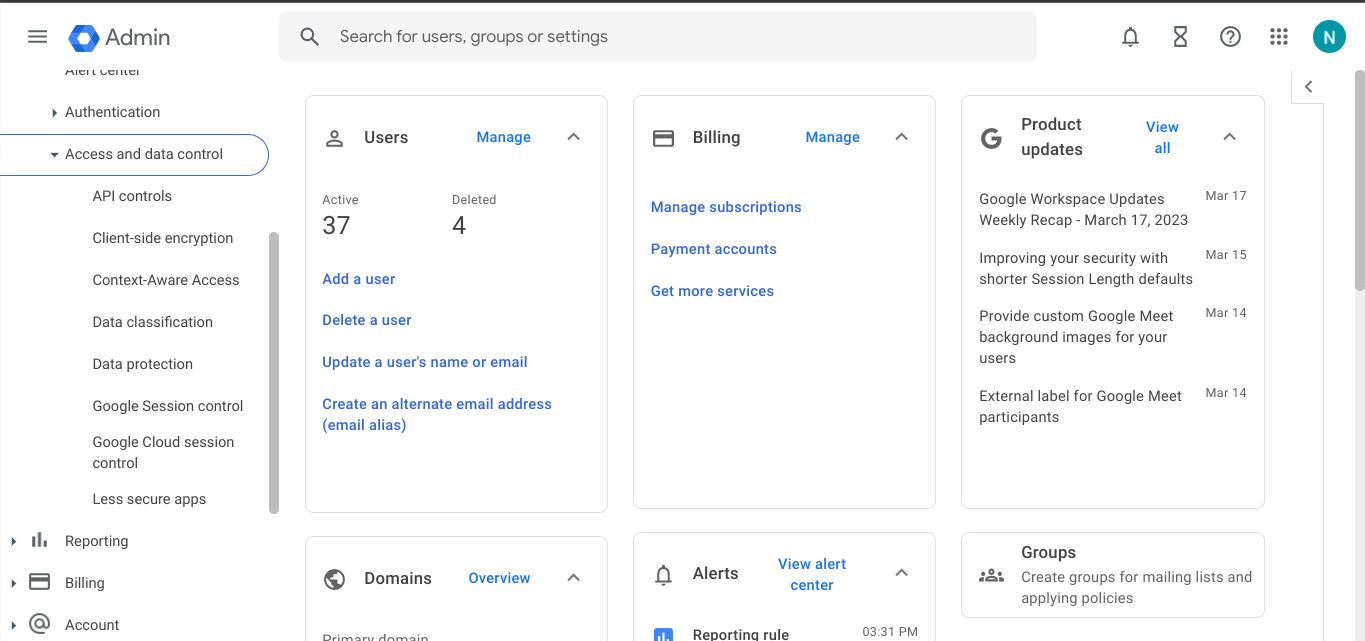
Task: Click View alert center link
Action: [x=812, y=574]
